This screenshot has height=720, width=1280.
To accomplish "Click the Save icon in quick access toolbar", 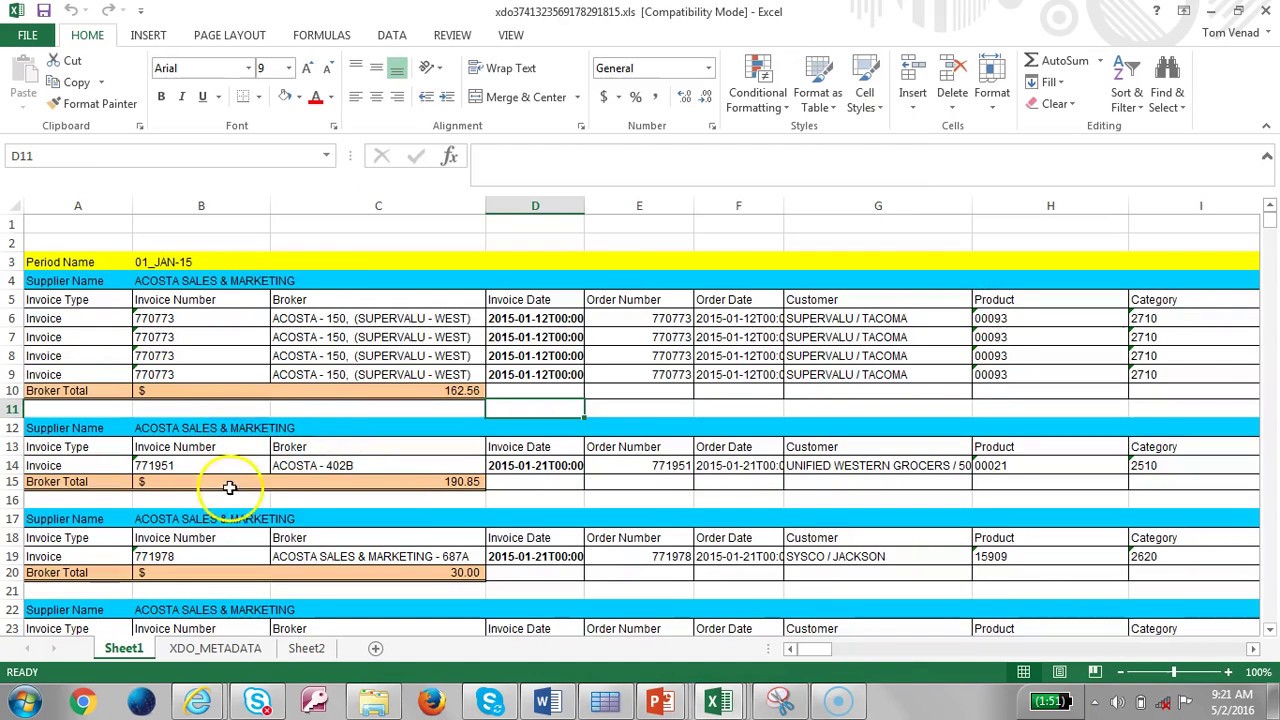I will pyautogui.click(x=44, y=11).
